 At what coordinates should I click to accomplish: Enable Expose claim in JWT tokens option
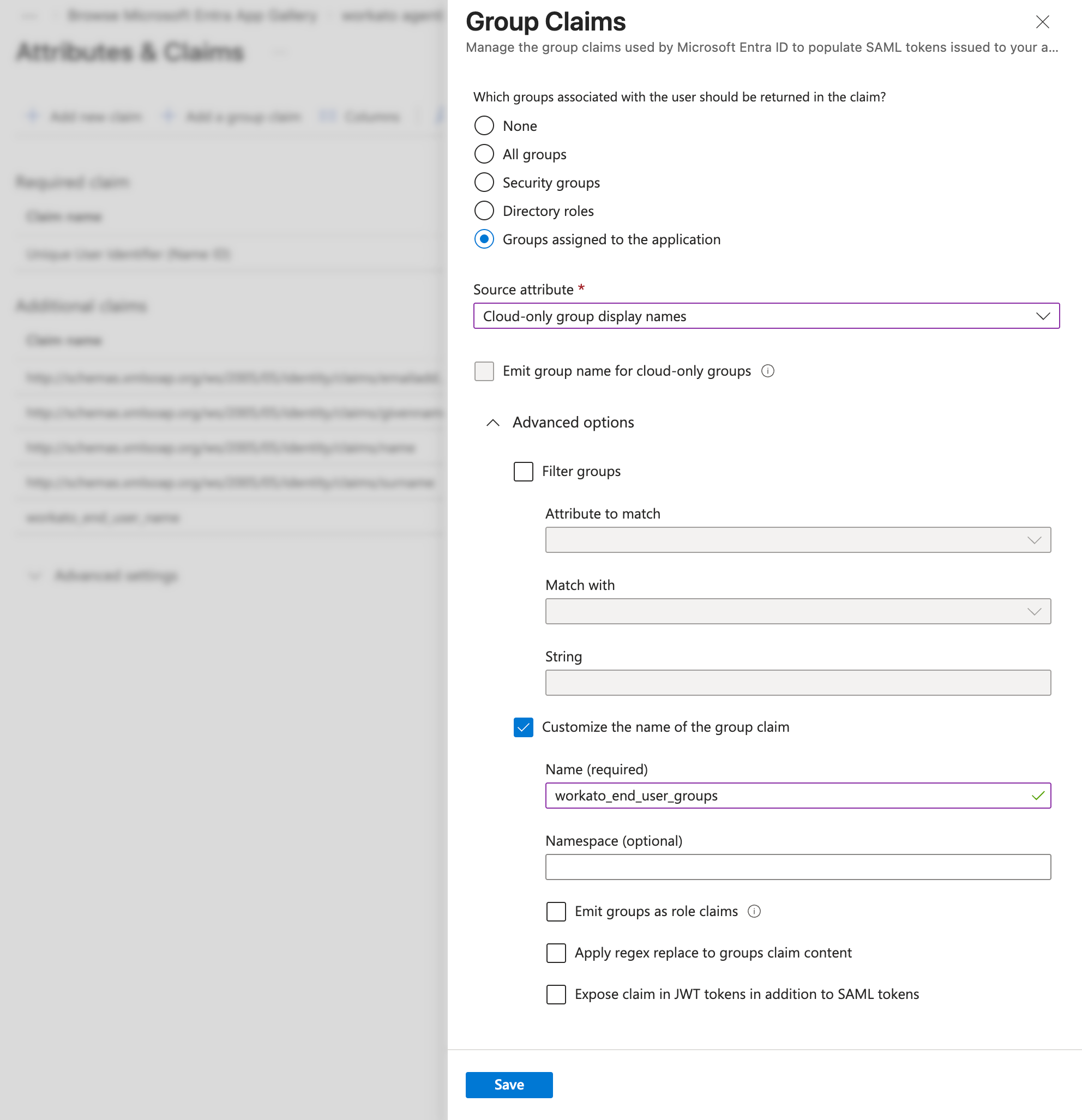[556, 994]
